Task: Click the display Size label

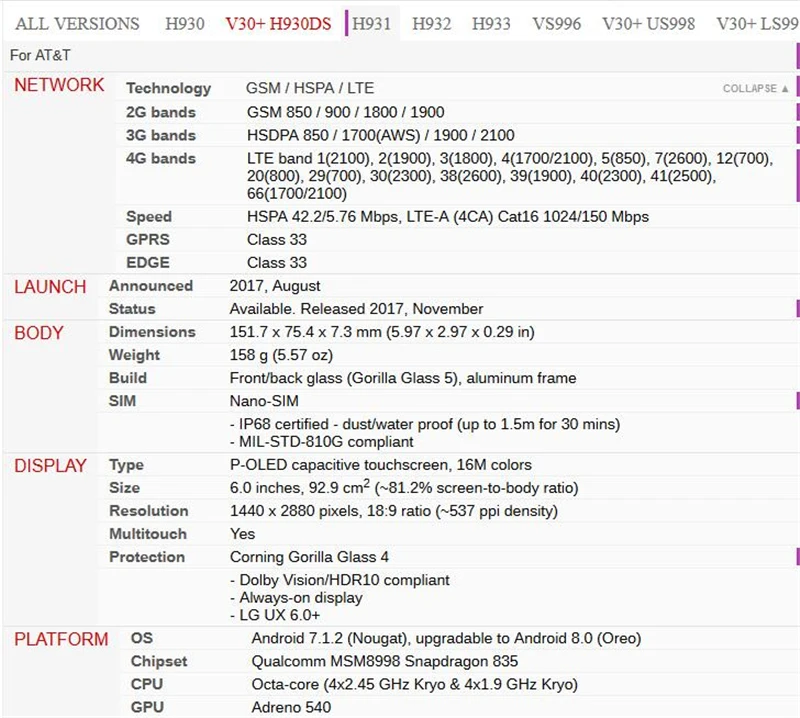Action: click(x=124, y=488)
